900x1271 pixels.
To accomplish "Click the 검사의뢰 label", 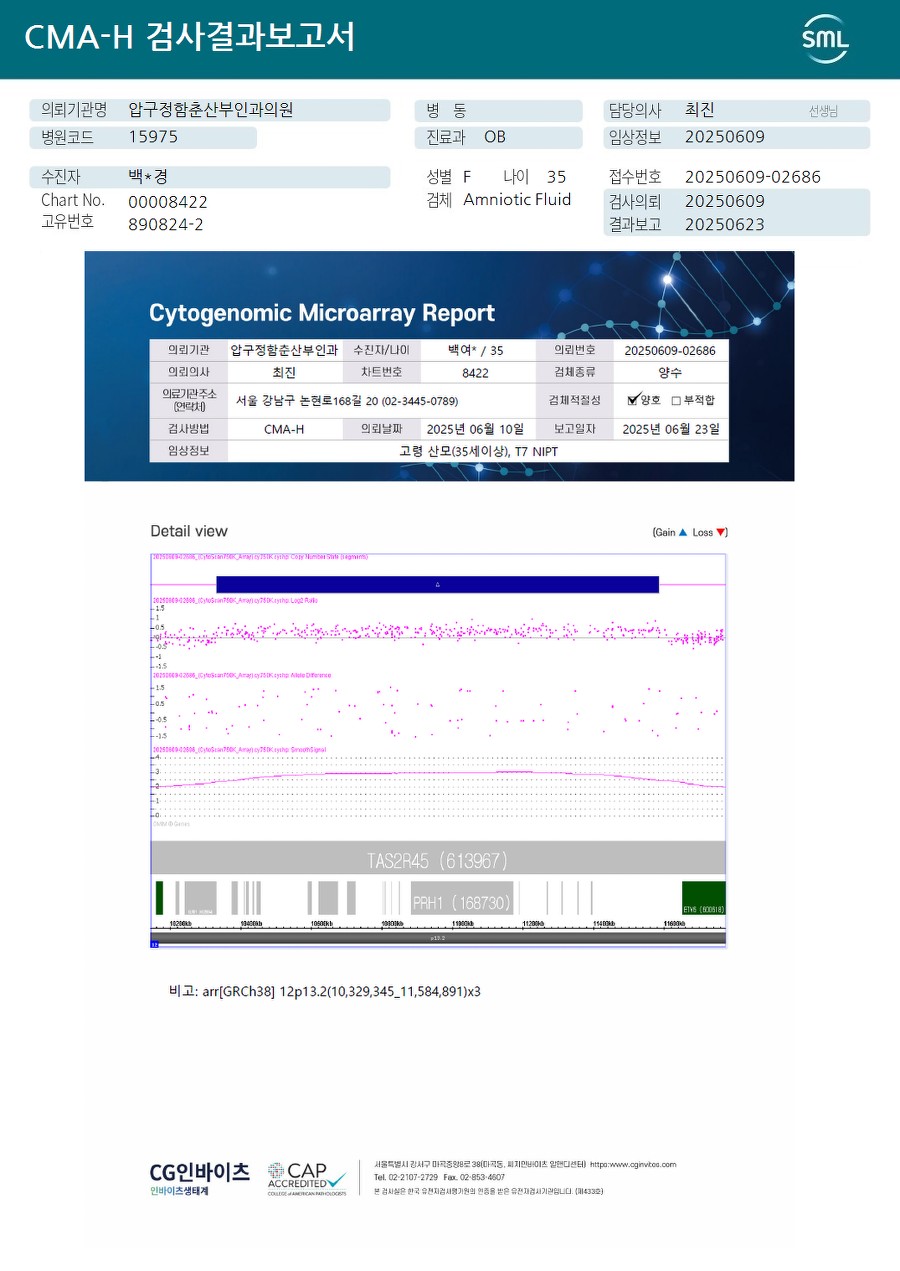I will (x=635, y=201).
